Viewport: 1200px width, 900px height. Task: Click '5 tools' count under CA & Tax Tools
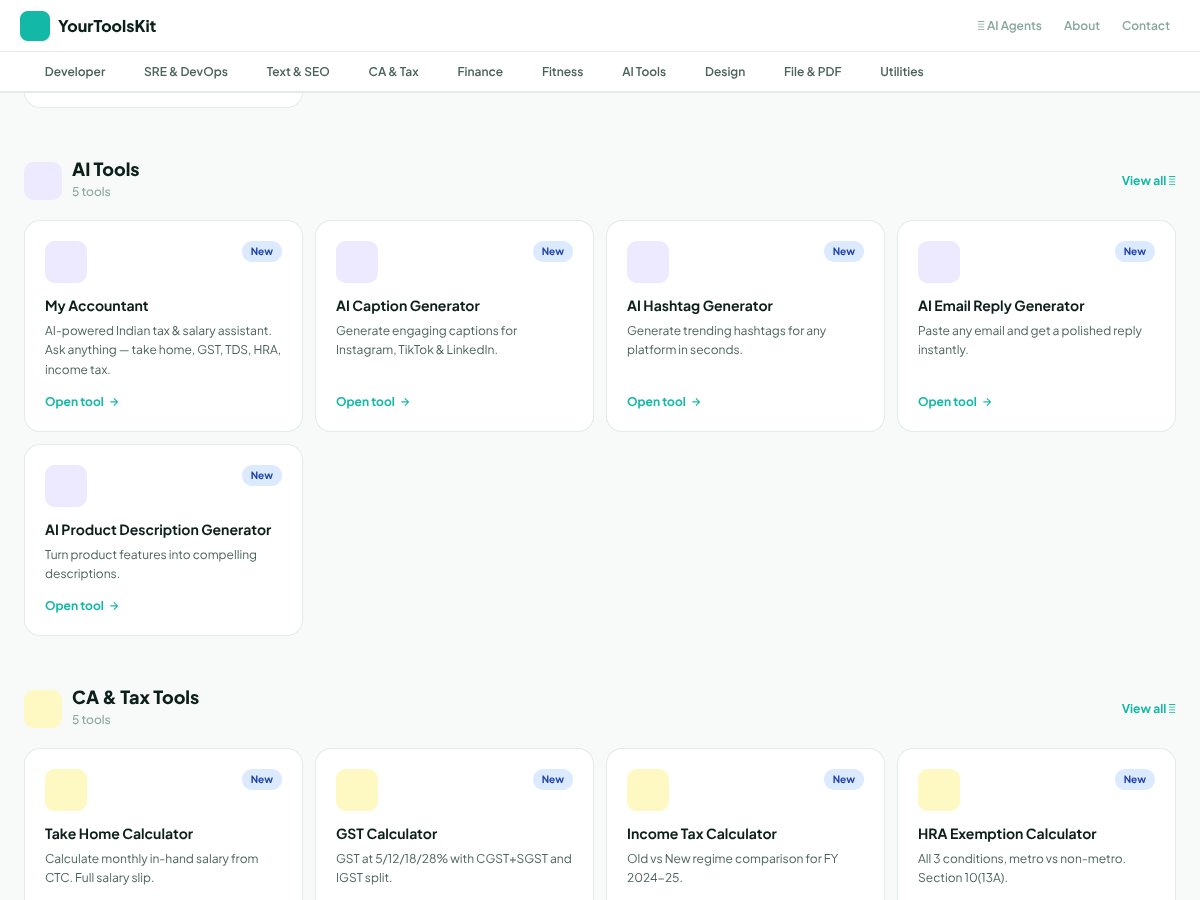[x=91, y=720]
